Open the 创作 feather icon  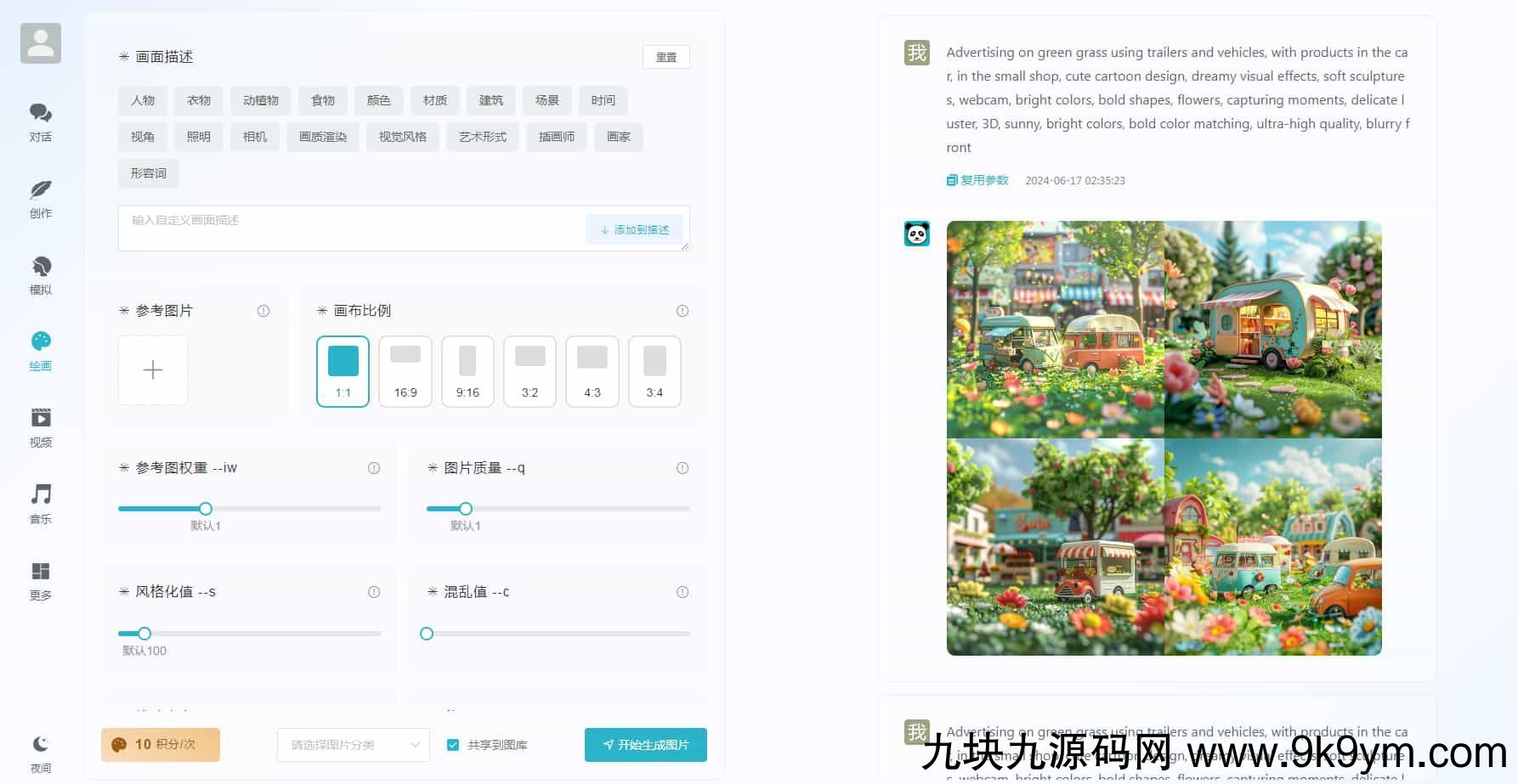40,190
